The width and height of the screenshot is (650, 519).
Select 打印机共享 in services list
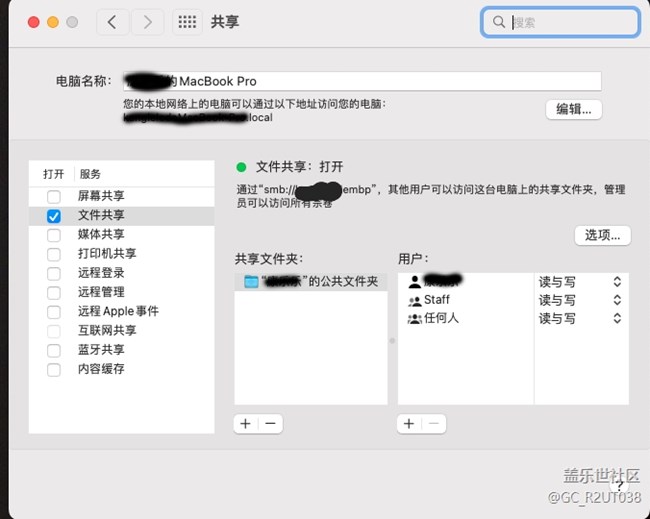click(107, 254)
